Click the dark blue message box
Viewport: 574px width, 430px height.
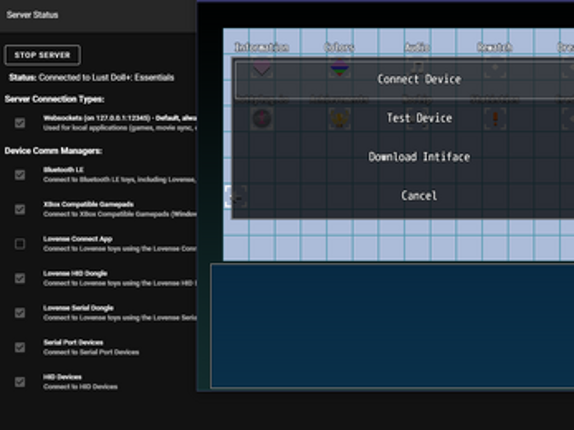pyautogui.click(x=392, y=325)
